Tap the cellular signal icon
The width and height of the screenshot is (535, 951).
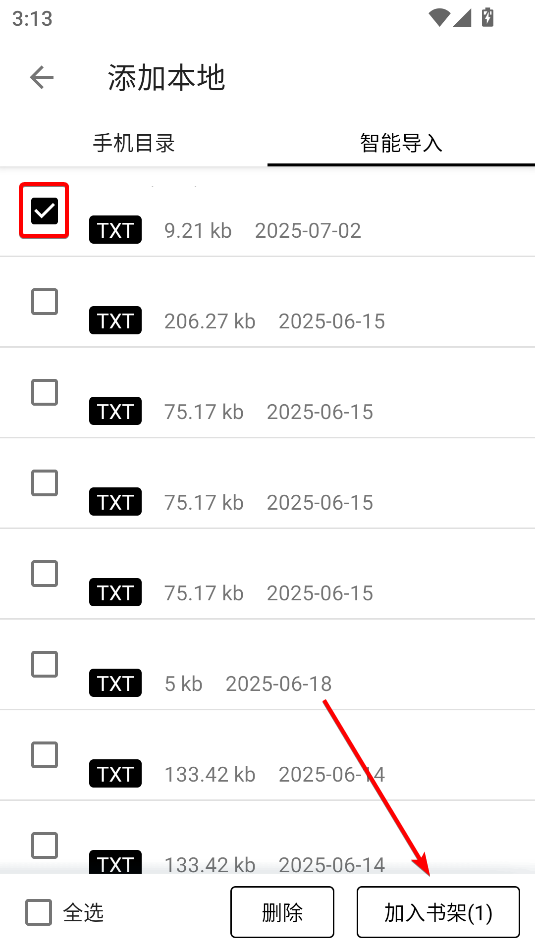tap(462, 18)
